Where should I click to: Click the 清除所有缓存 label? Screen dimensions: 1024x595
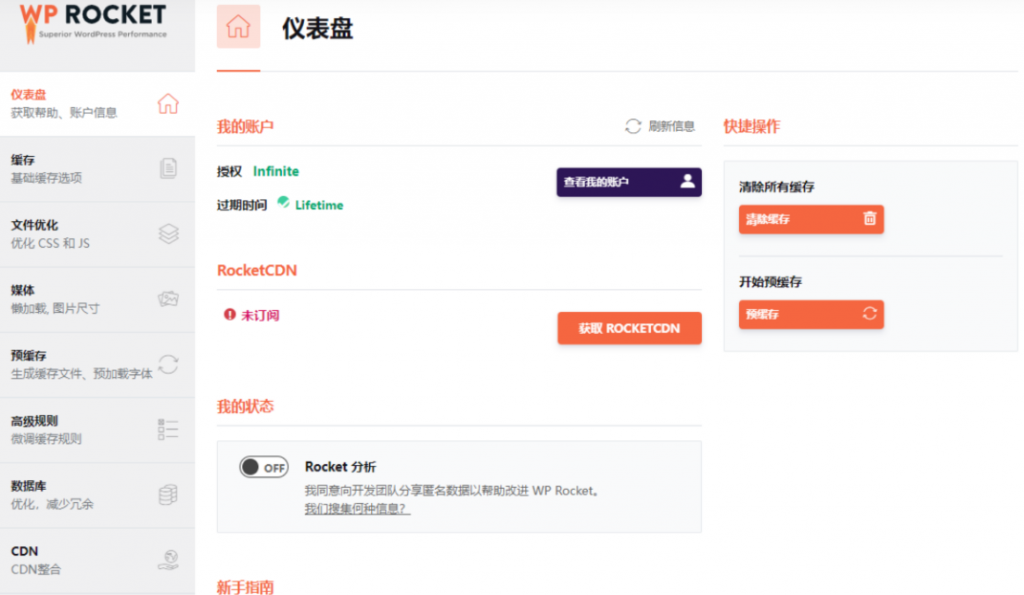pyautogui.click(x=776, y=187)
